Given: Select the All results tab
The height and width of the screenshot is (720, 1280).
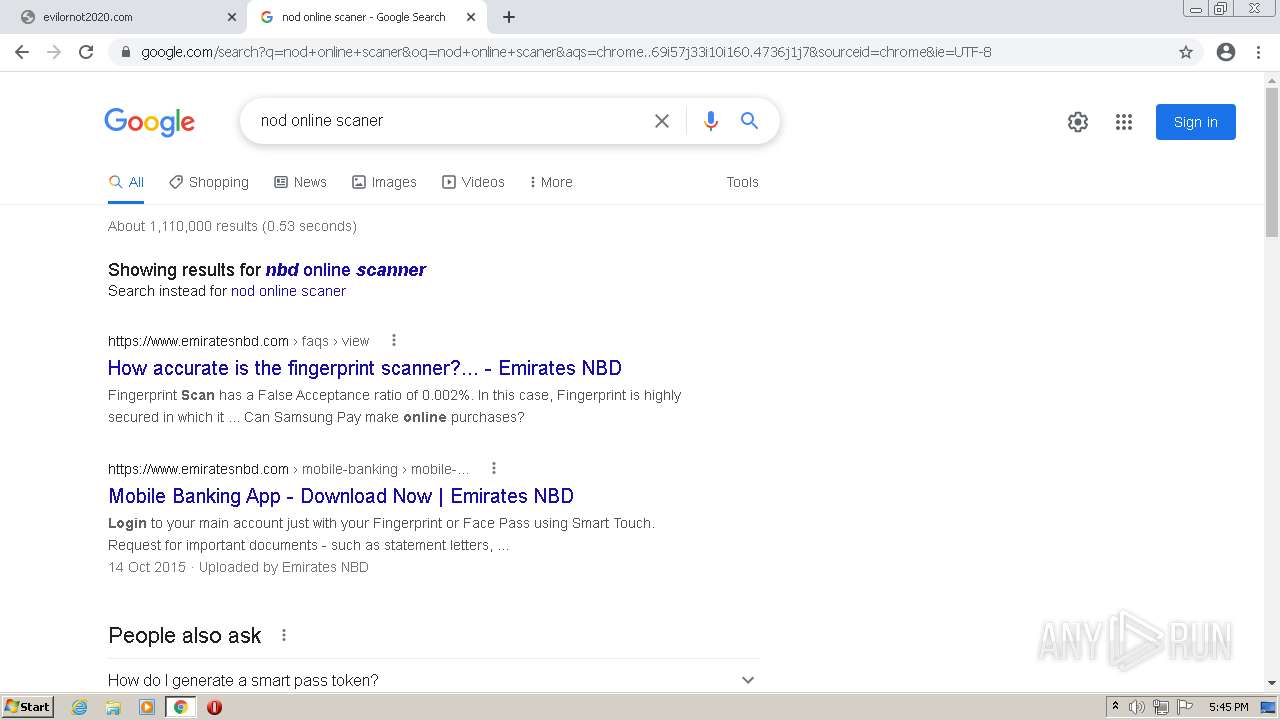Looking at the screenshot, I should click(126, 182).
